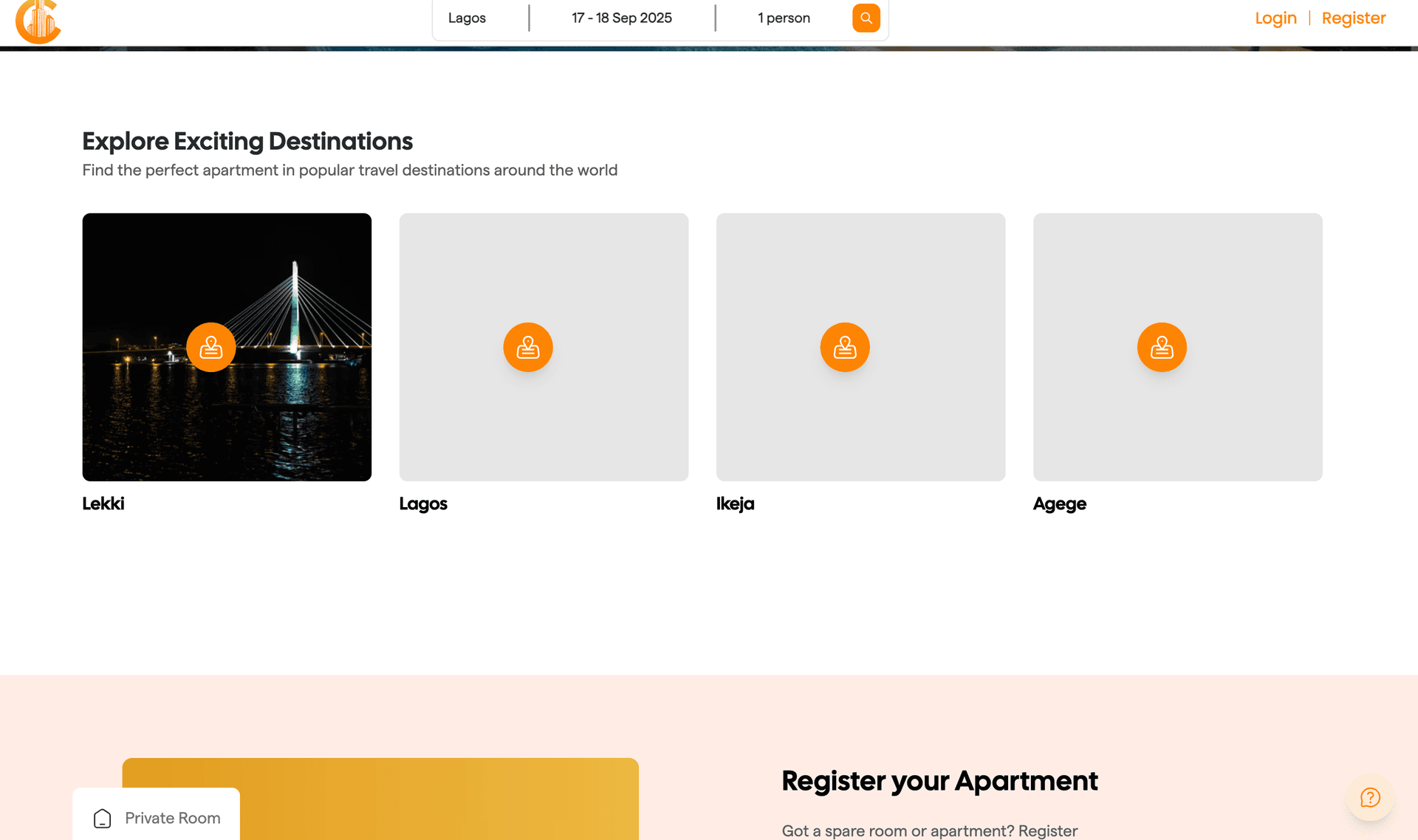Click the Agege destination title
The height and width of the screenshot is (840, 1418).
[1059, 503]
